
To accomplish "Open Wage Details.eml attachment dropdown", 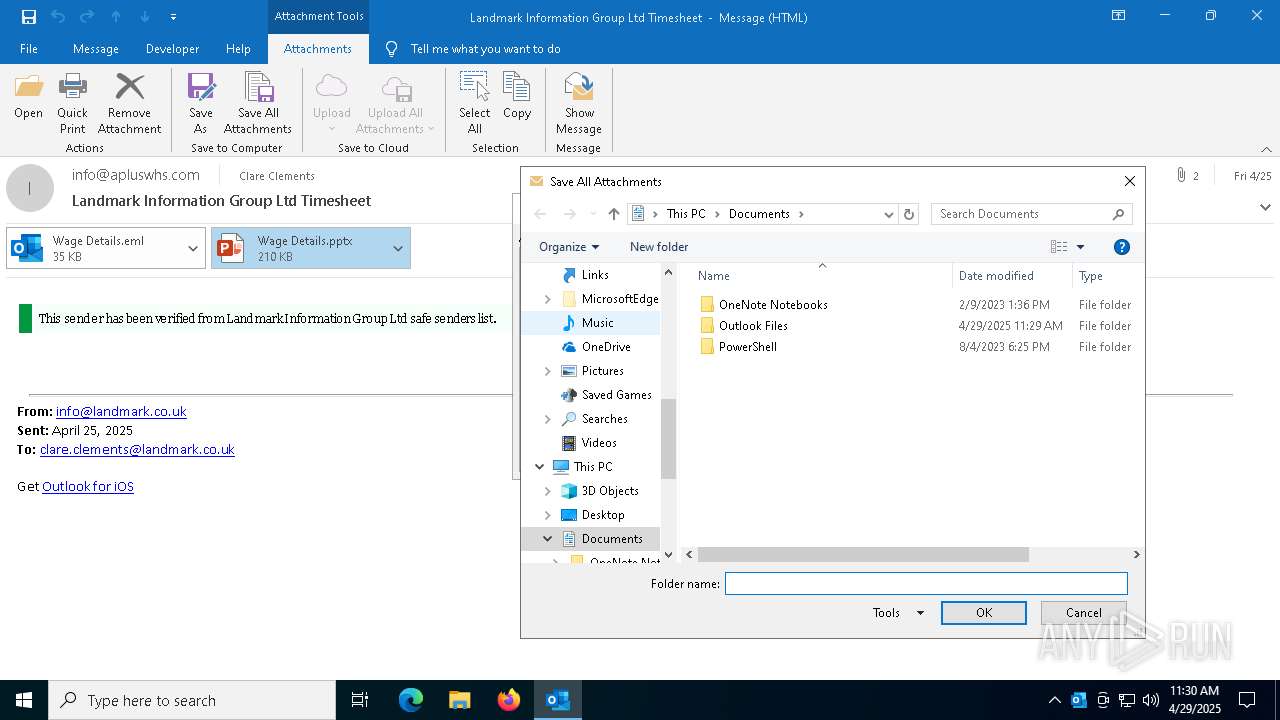I will [x=193, y=248].
